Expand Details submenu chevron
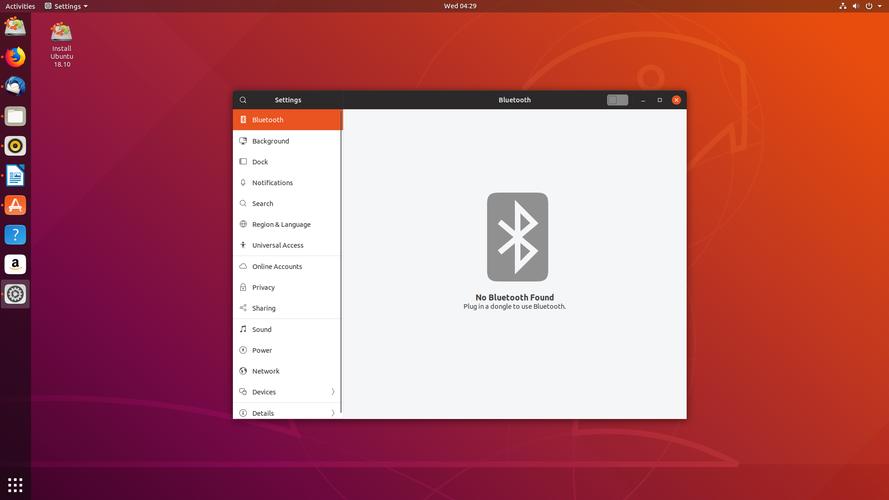This screenshot has height=500, width=889. tap(333, 413)
